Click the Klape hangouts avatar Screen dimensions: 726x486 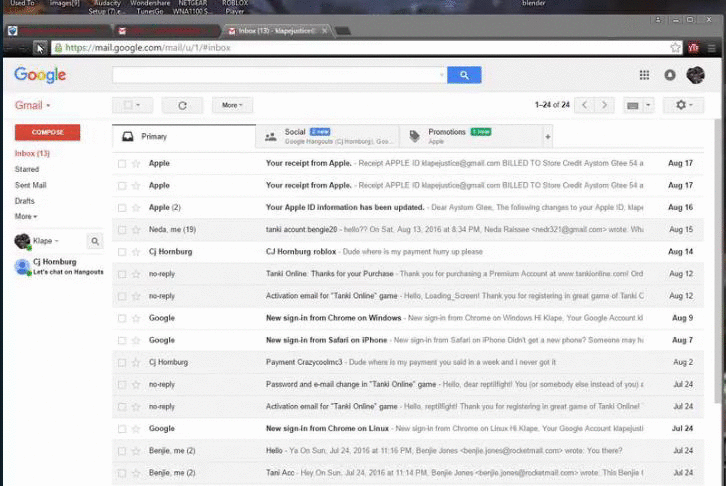pyautogui.click(x=22, y=241)
